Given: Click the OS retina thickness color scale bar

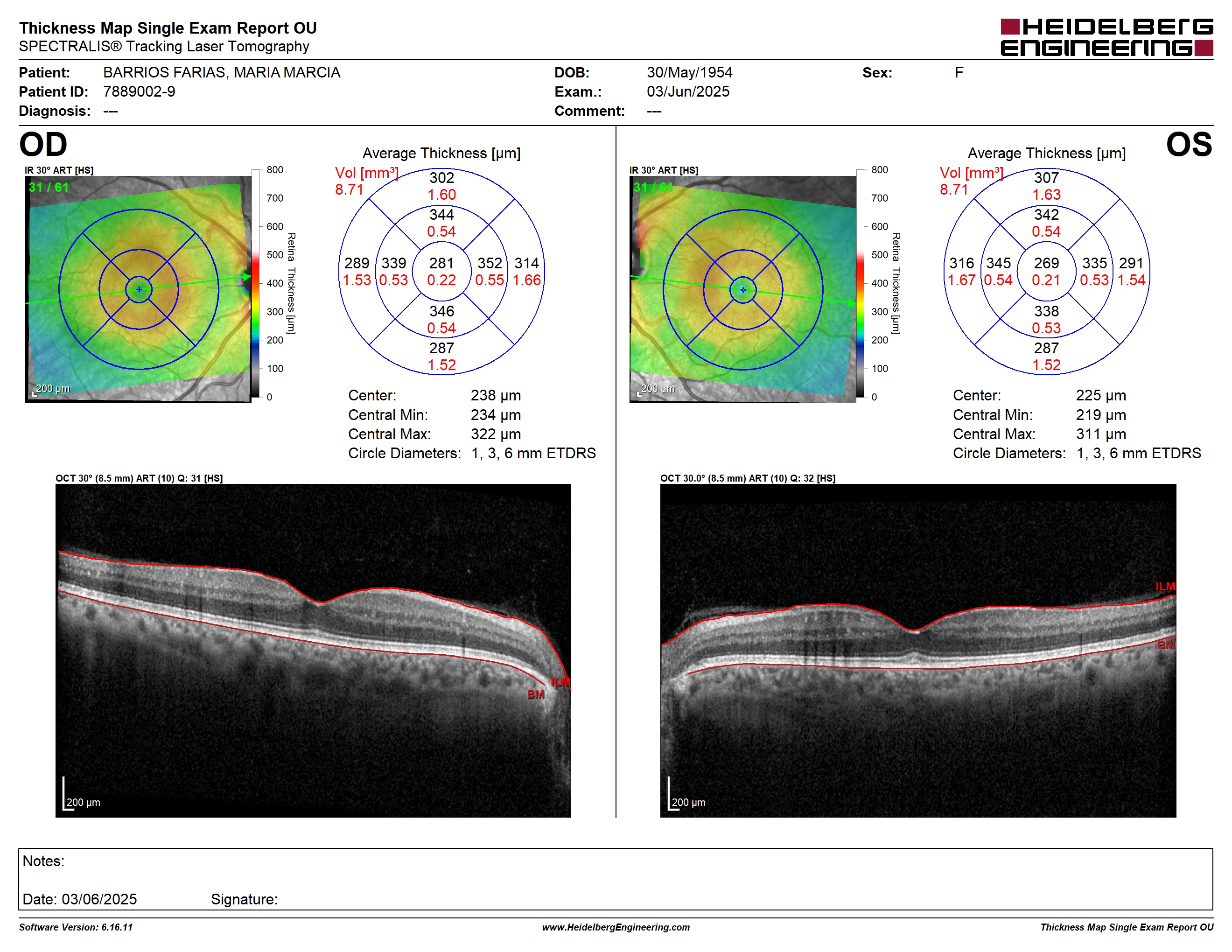Looking at the screenshot, I should (860, 283).
